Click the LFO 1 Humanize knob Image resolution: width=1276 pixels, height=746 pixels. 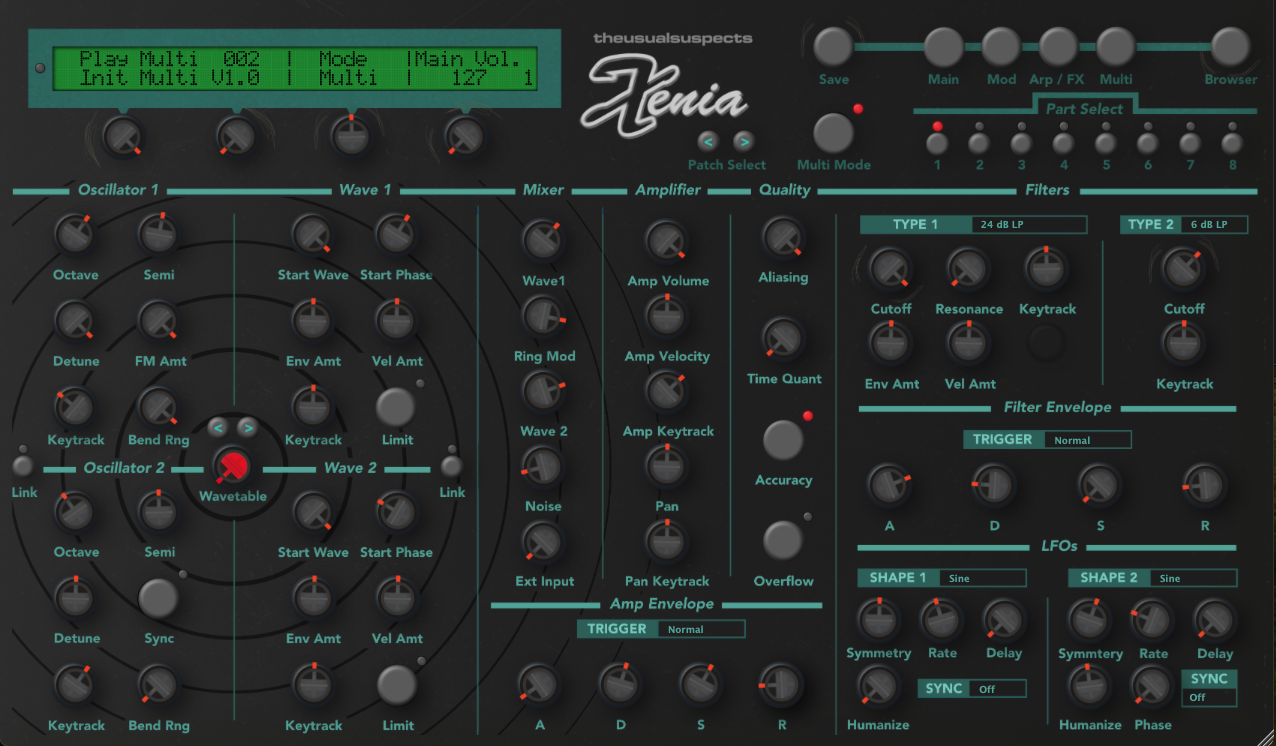tap(877, 686)
